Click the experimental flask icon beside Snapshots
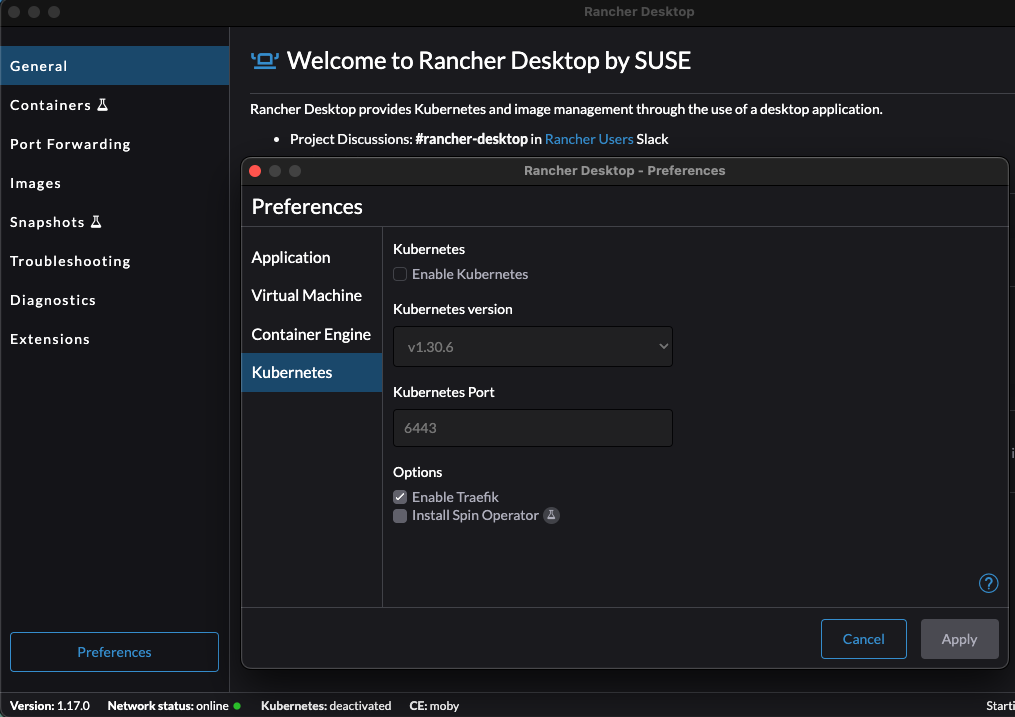 pos(96,222)
